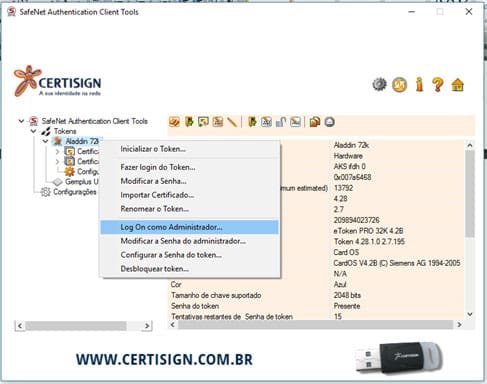Expand the second Certific node
The height and width of the screenshot is (384, 487).
[57, 162]
